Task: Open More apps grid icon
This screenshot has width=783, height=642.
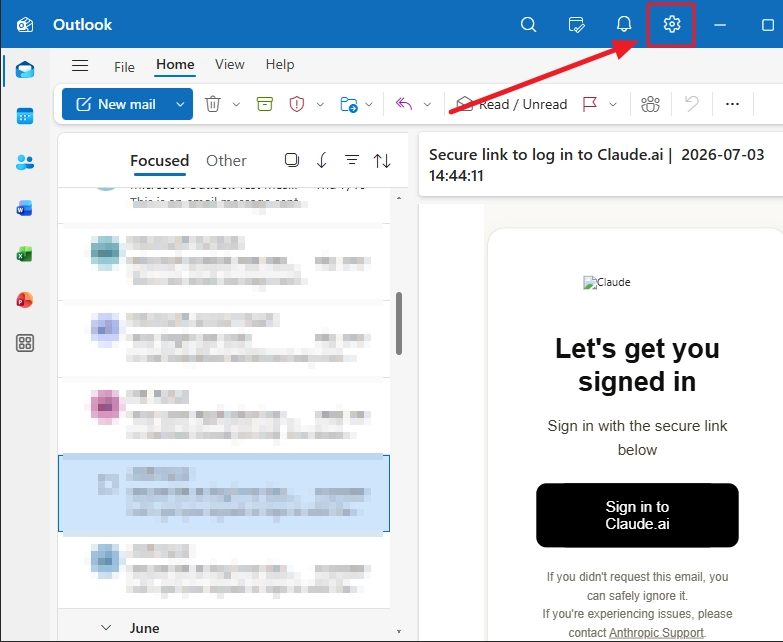Action: 25,343
